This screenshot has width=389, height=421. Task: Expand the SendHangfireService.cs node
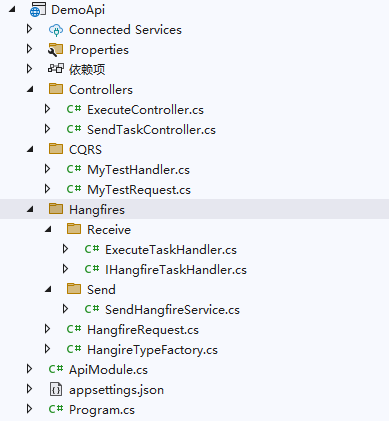point(65,309)
